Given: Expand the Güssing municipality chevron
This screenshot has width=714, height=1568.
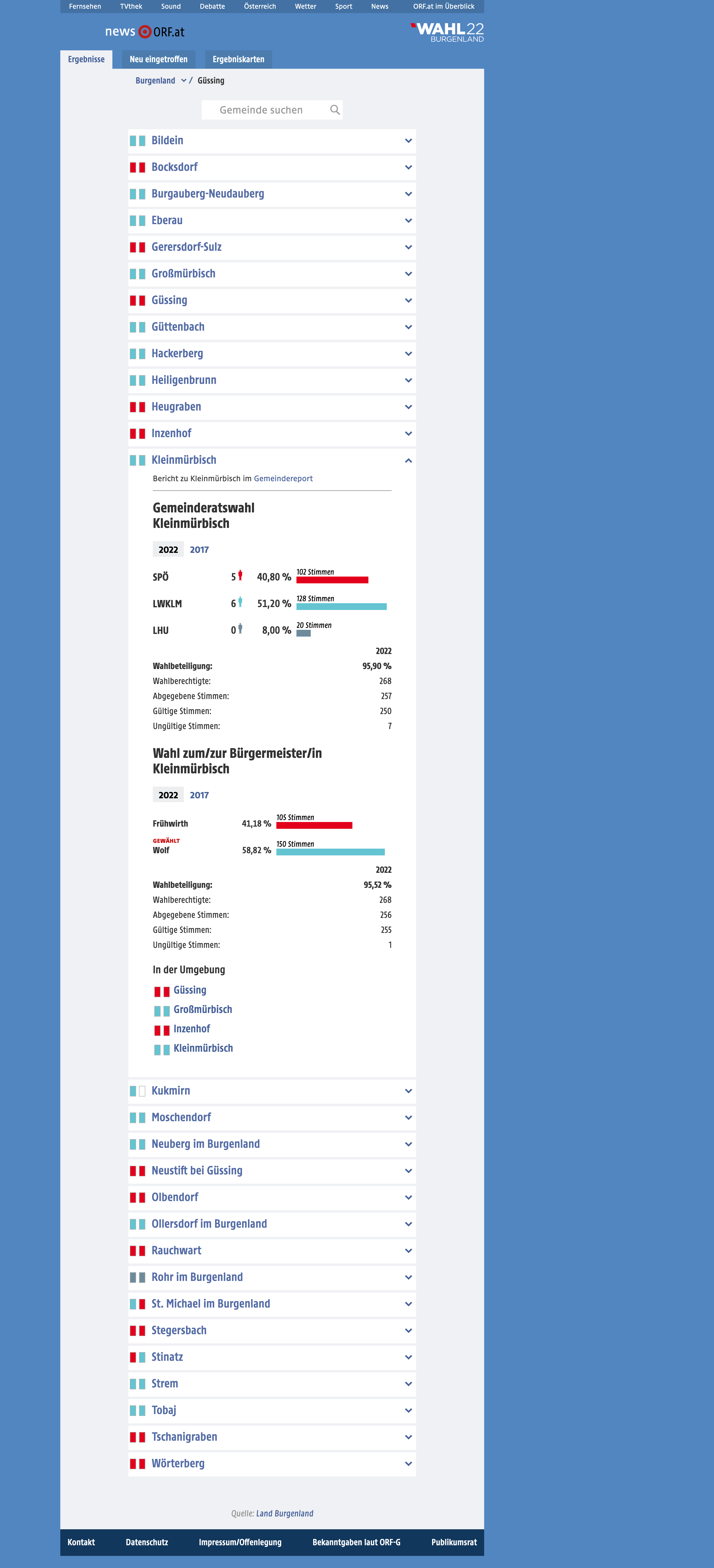Looking at the screenshot, I should (408, 300).
